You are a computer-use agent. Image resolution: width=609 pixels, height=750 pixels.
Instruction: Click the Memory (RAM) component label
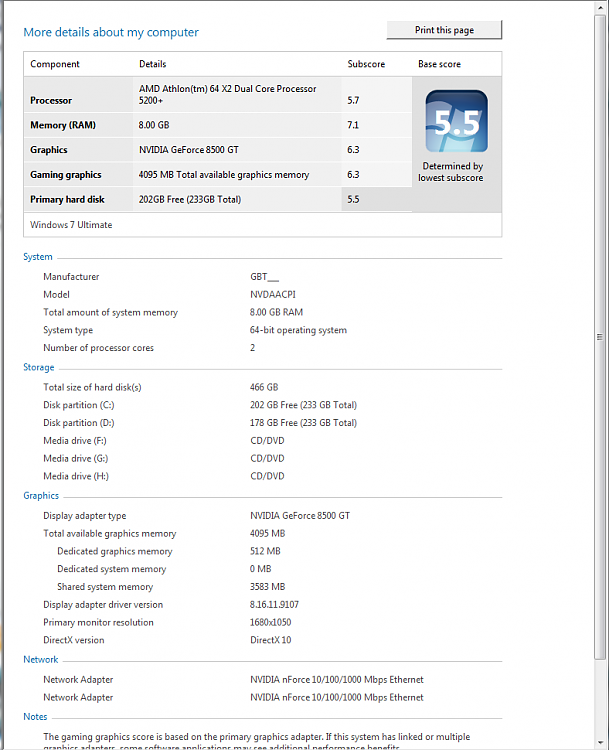click(x=63, y=125)
